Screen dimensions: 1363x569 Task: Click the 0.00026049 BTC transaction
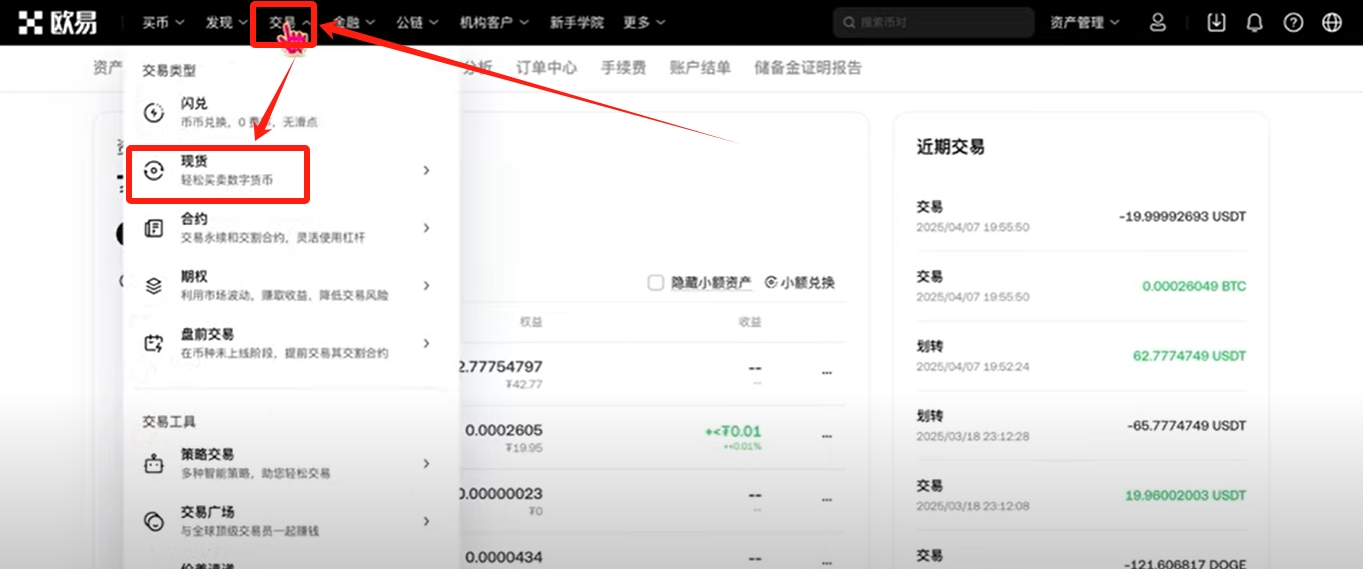[1081, 286]
